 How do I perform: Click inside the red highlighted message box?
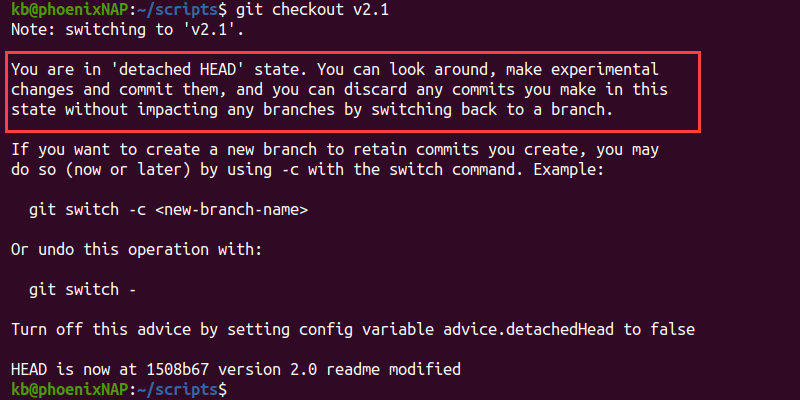[353, 92]
